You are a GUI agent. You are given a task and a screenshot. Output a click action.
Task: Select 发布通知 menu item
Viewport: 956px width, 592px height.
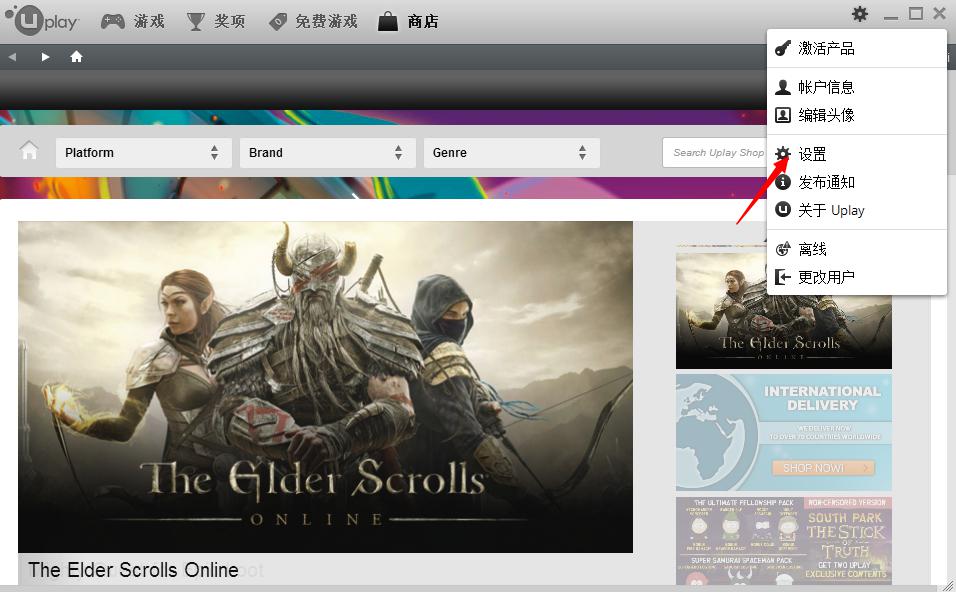[857, 182]
